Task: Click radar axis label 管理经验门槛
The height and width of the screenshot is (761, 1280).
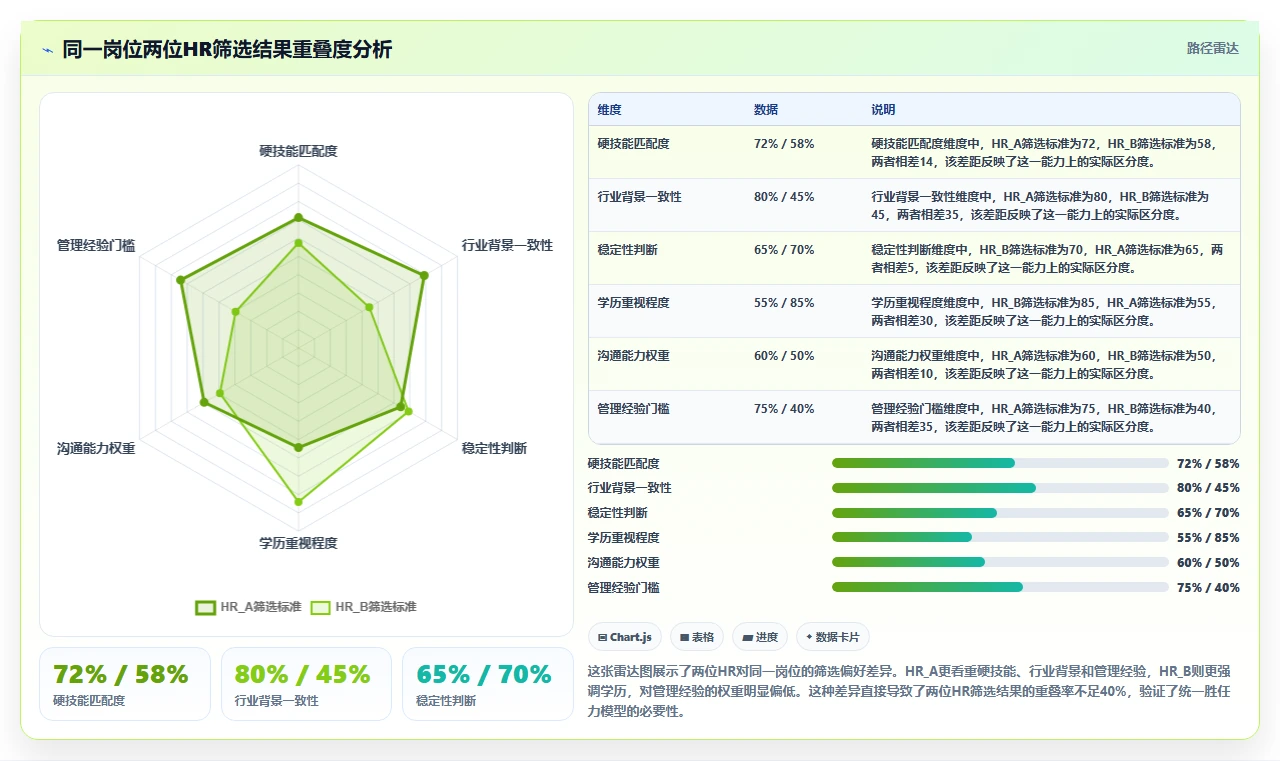Action: pyautogui.click(x=96, y=245)
